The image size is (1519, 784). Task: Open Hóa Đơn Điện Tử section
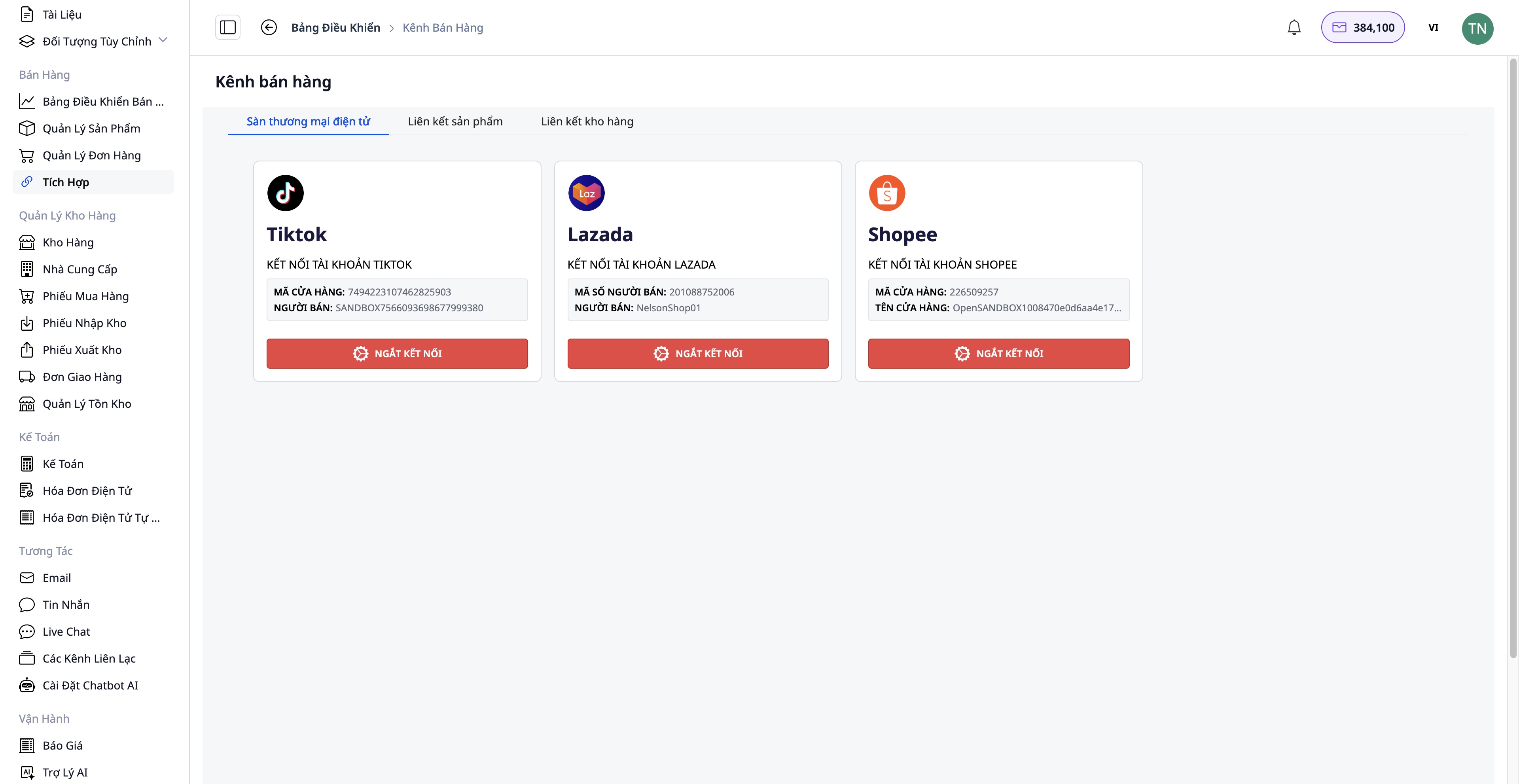pos(87,490)
